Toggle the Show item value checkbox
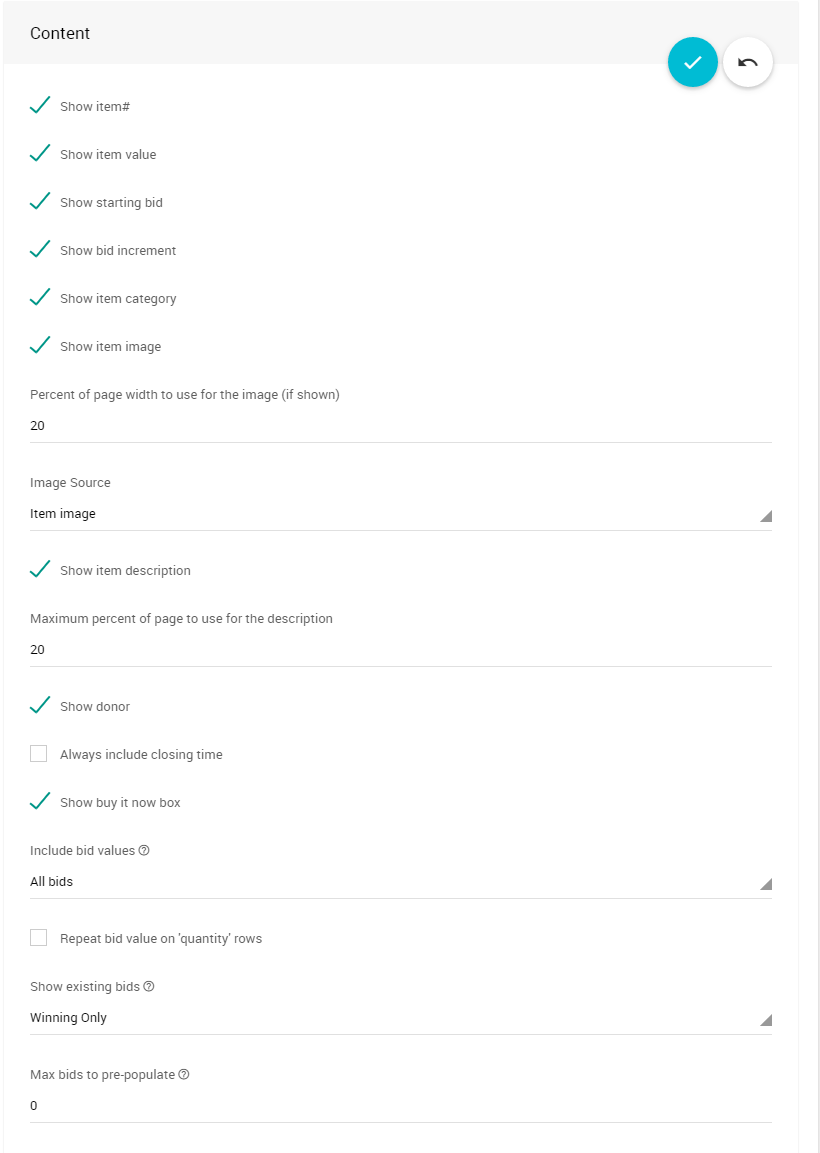 pos(39,154)
